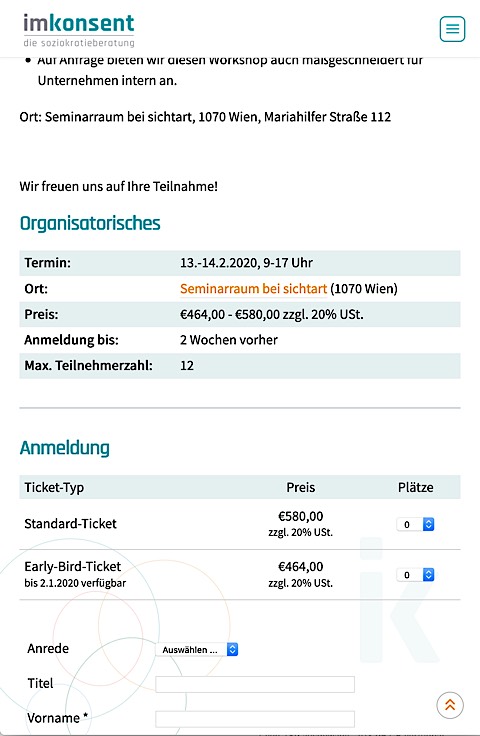The image size is (480, 736).
Task: Click the scroll-to-top double chevron icon
Action: (450, 705)
